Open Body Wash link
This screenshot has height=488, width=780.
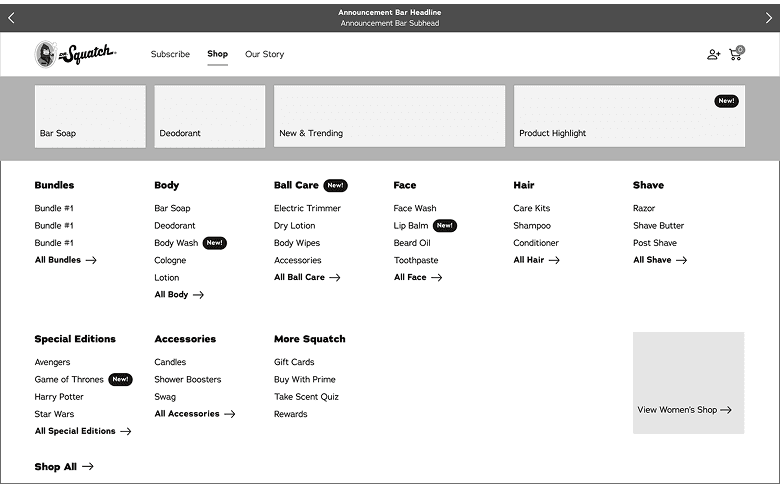pyautogui.click(x=176, y=243)
